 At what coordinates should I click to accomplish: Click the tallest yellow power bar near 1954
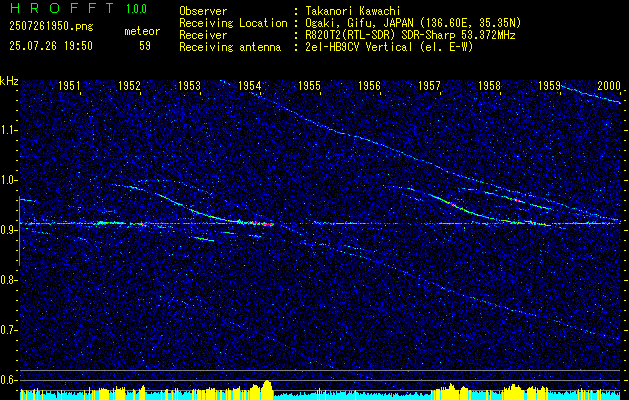(267, 389)
